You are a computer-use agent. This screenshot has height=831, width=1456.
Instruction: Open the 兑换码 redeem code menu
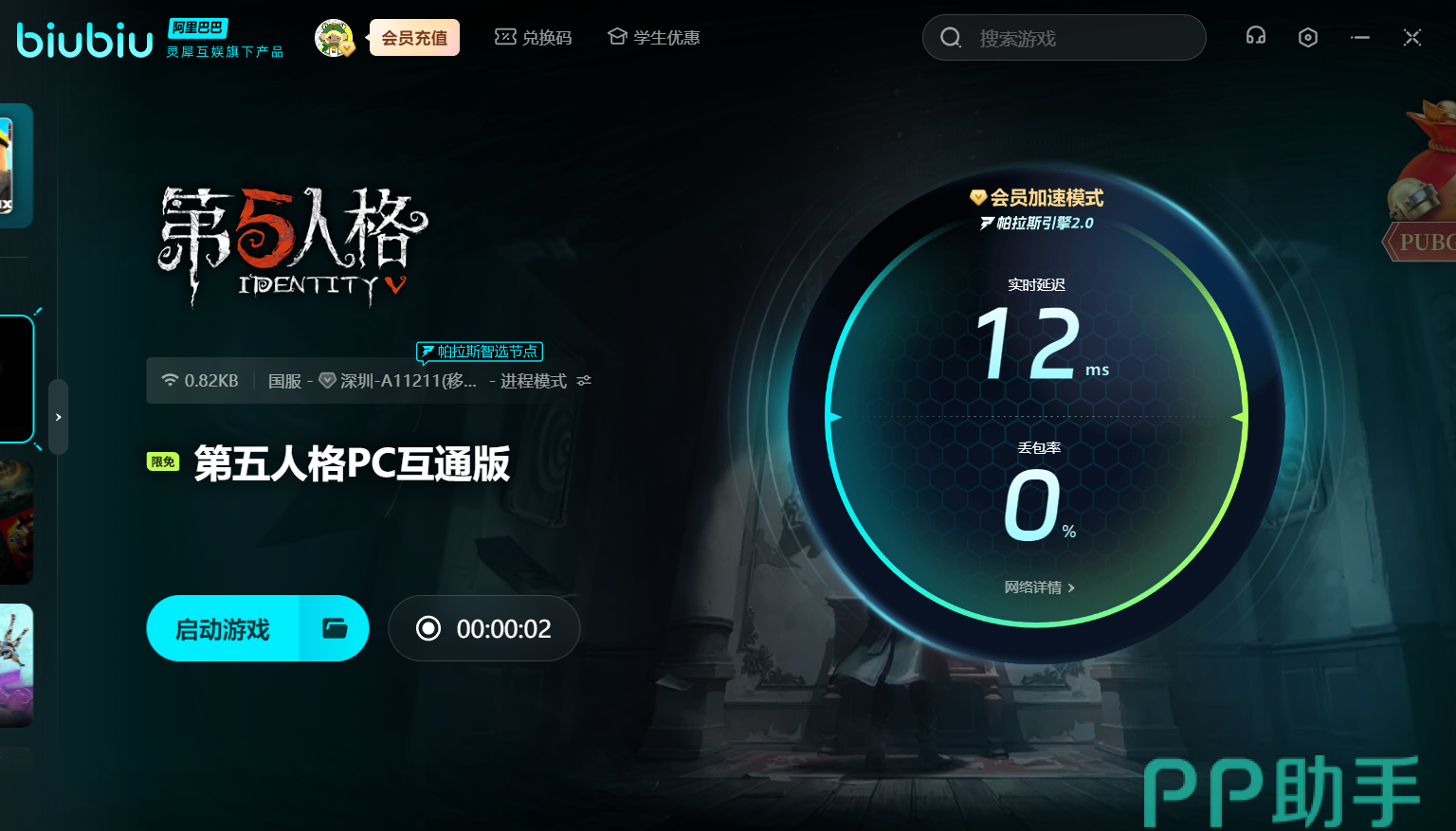pos(533,38)
